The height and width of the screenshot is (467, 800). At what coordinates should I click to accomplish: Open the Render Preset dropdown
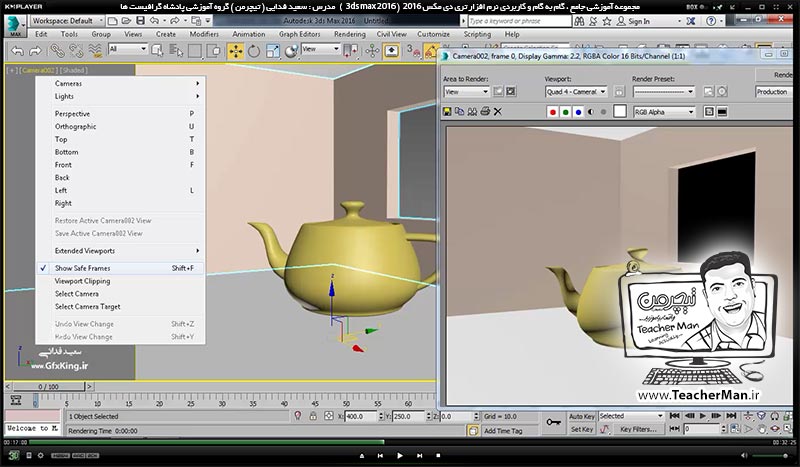tap(663, 92)
